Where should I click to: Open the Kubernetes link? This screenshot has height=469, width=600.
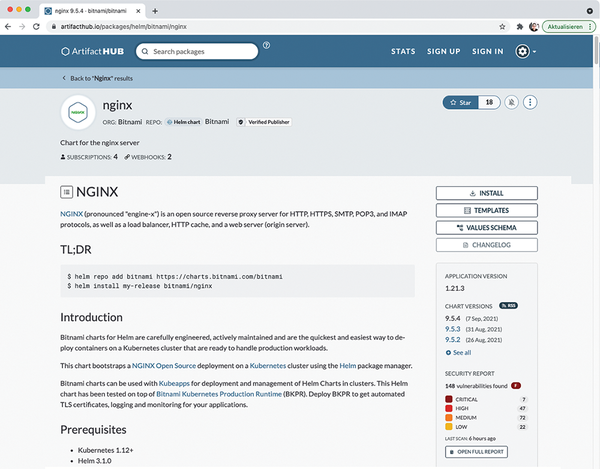267,366
